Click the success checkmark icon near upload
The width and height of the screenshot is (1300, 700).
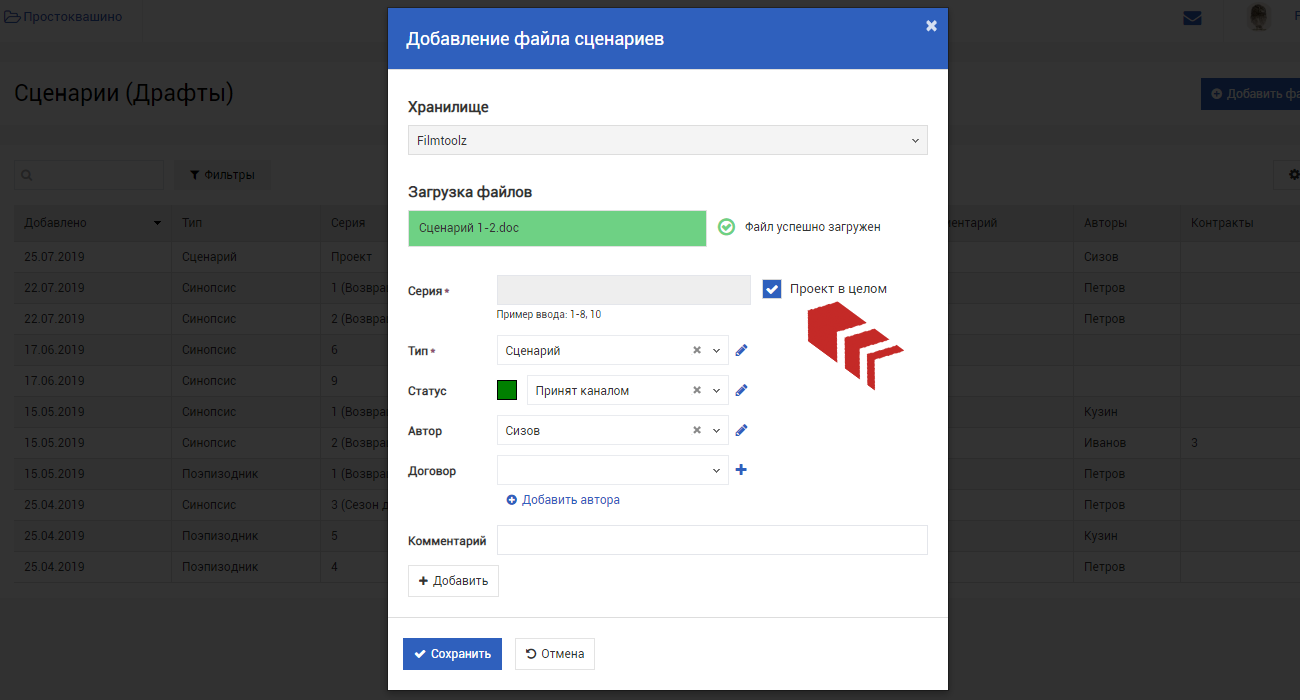pos(727,227)
